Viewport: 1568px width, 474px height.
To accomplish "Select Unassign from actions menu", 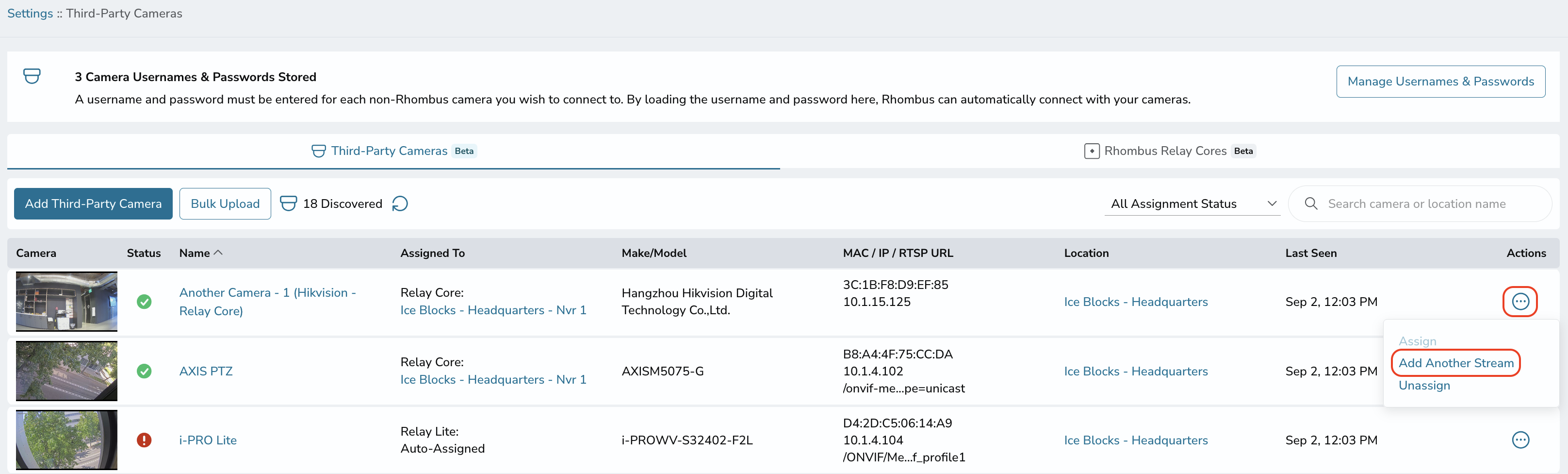I will pyautogui.click(x=1424, y=386).
